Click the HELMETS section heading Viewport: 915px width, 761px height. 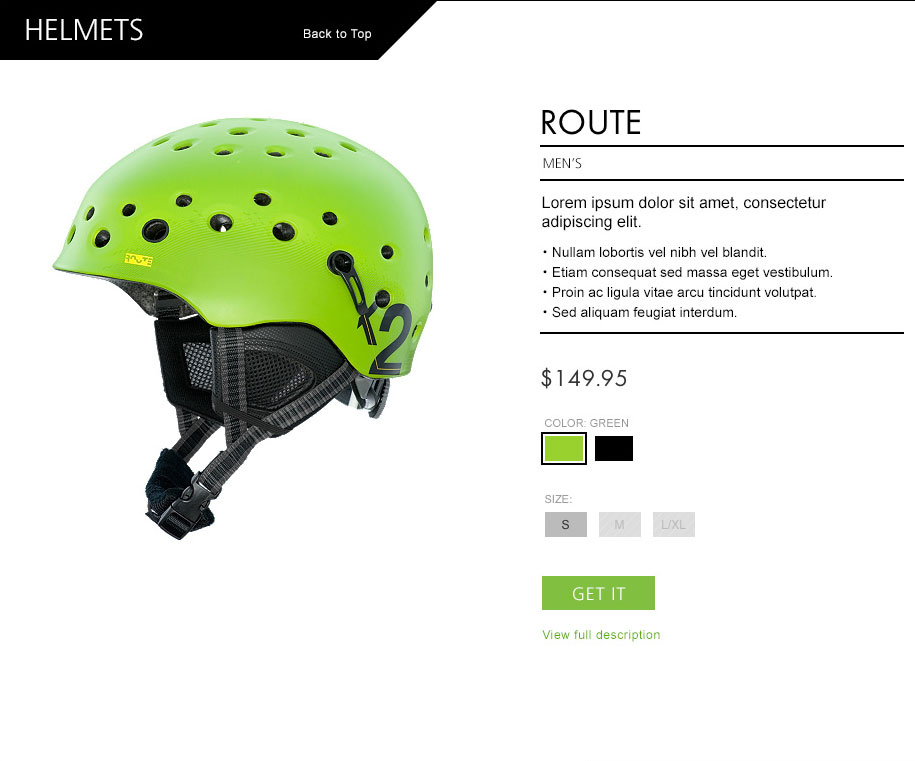(x=83, y=30)
